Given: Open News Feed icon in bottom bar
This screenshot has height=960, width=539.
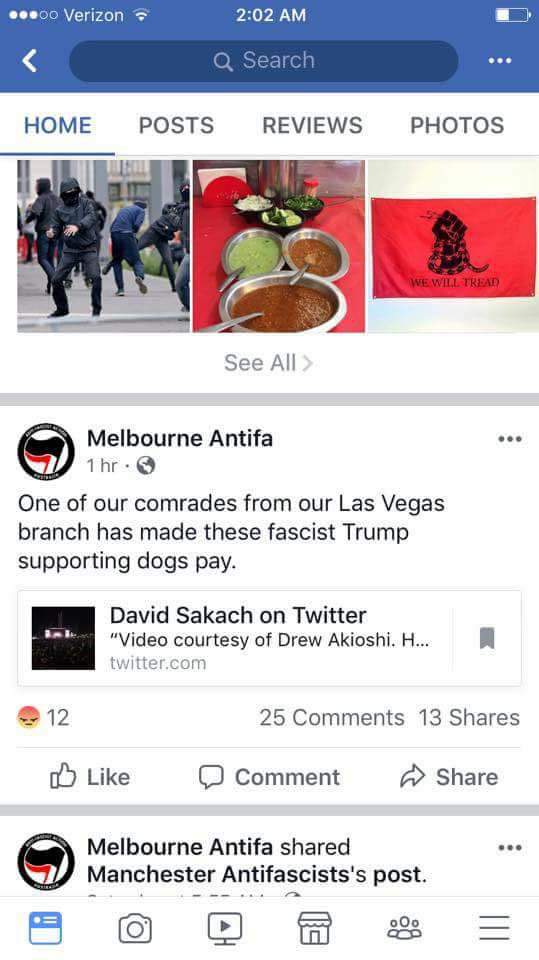Looking at the screenshot, I should click(45, 928).
